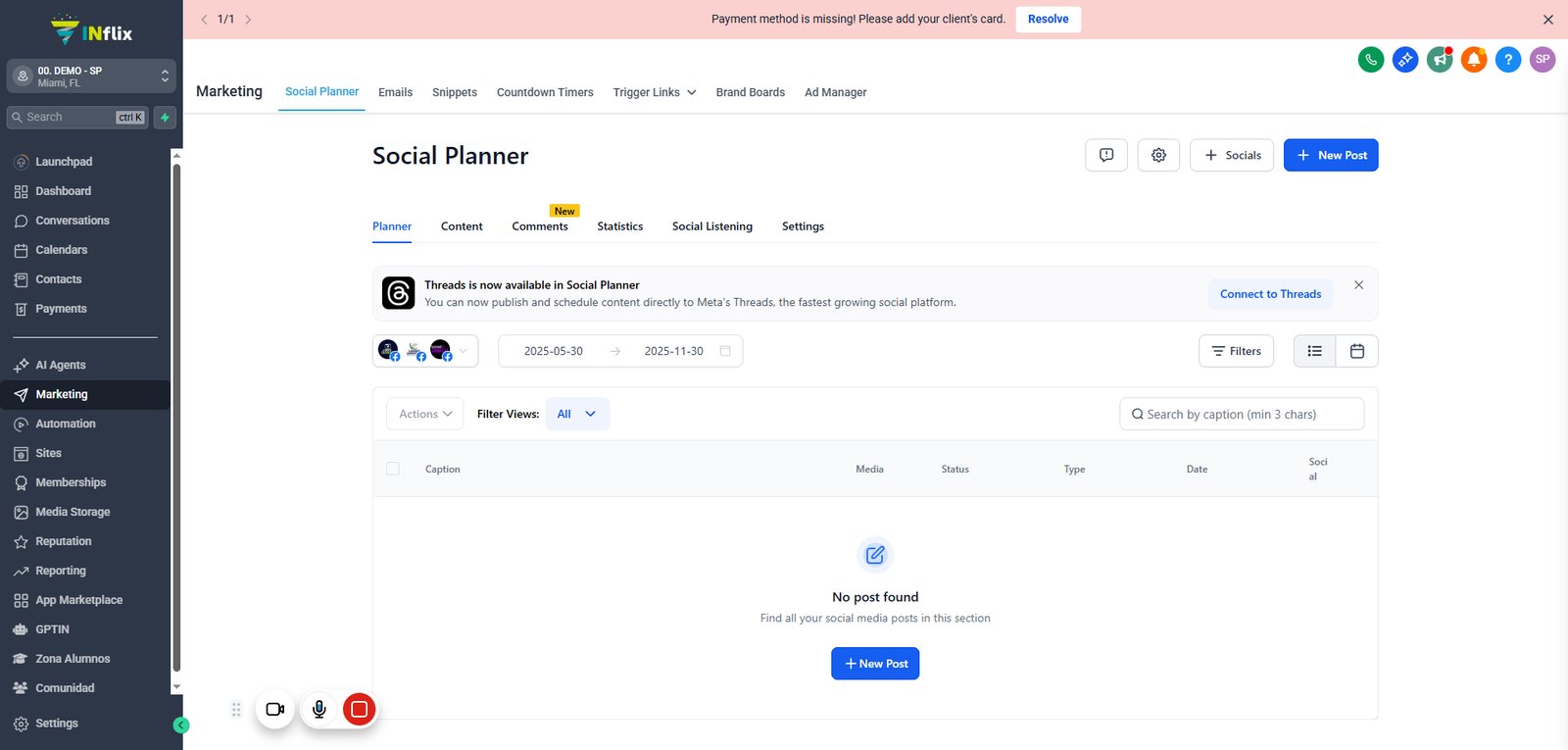The image size is (1568, 750).
Task: Dismiss the Threads announcement banner
Action: point(1358,285)
